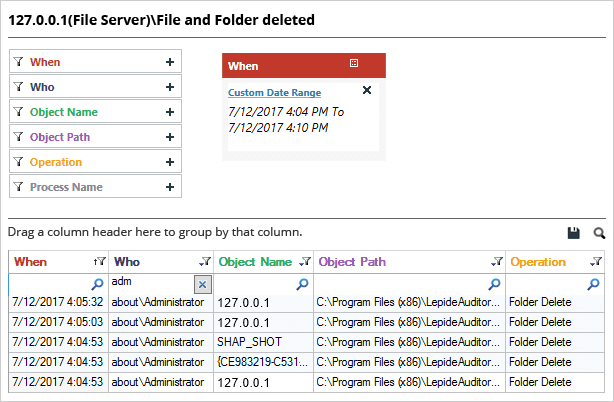The image size is (614, 402).
Task: Open the Custom Date Range link
Action: [274, 93]
